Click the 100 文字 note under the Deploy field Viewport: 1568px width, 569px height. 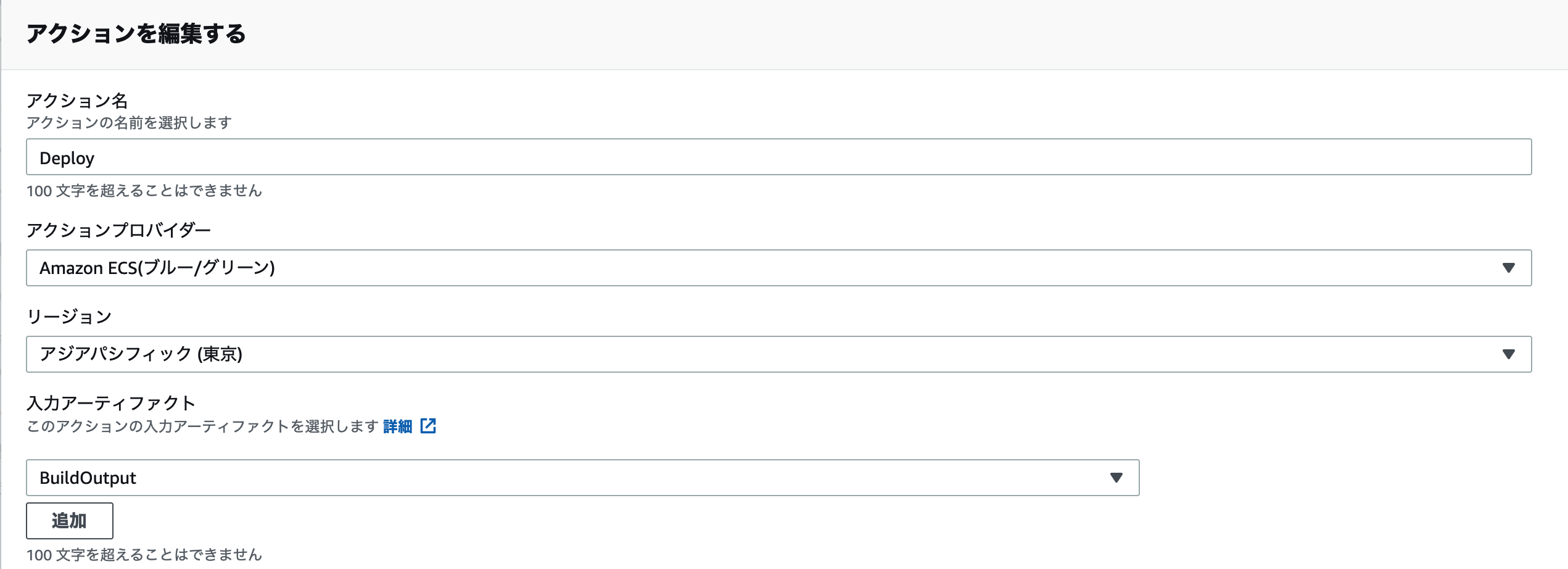point(144,191)
